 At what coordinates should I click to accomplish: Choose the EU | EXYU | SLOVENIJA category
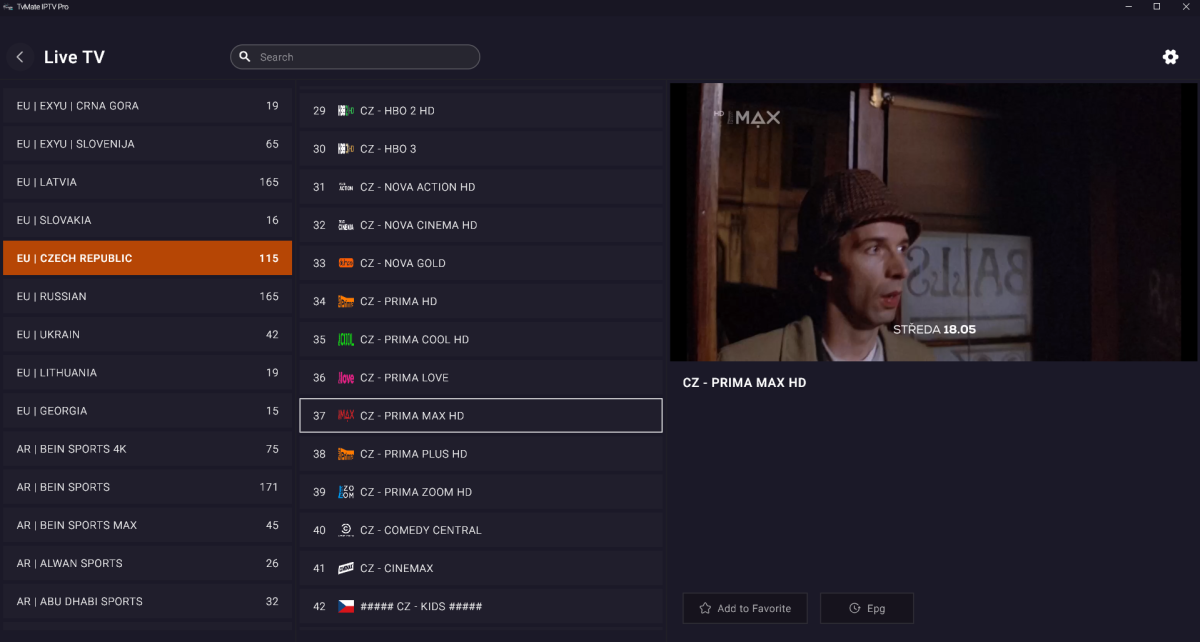pyautogui.click(x=147, y=144)
